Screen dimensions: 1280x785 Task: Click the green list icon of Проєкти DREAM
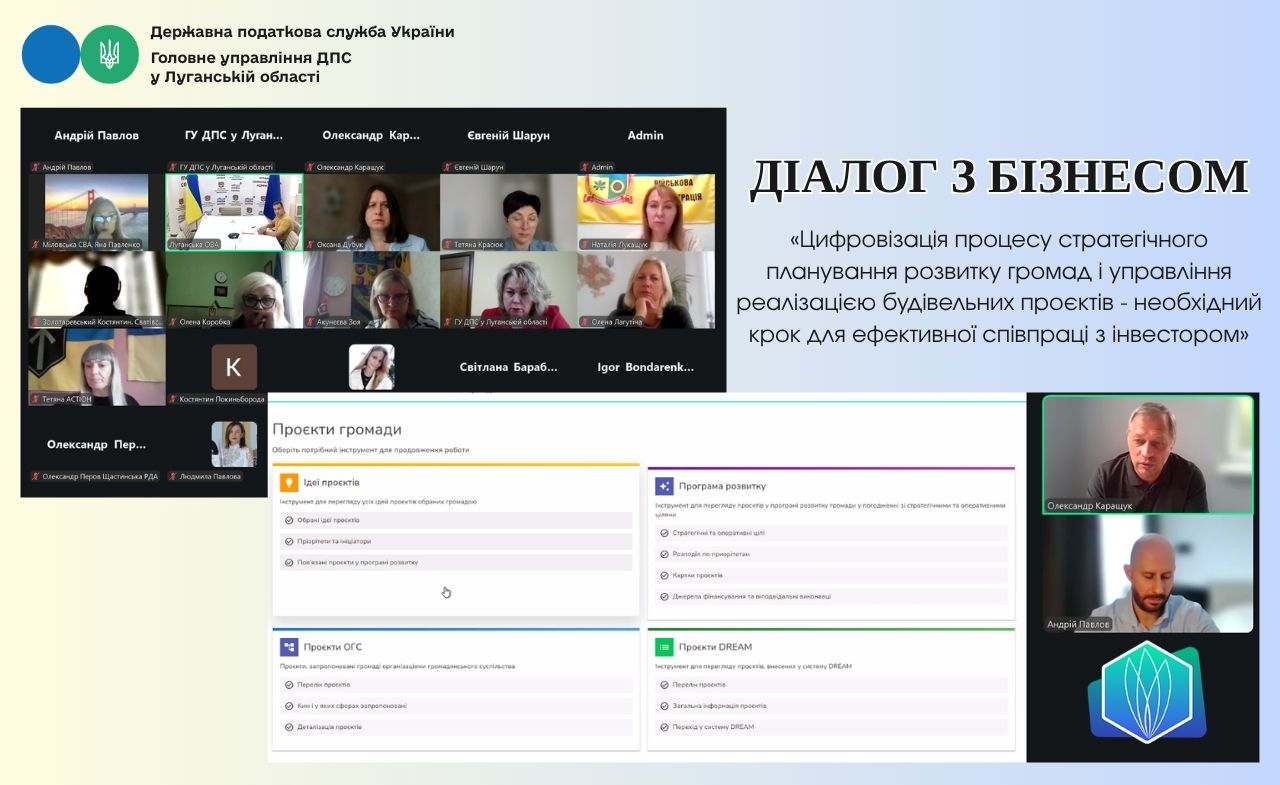tap(664, 647)
